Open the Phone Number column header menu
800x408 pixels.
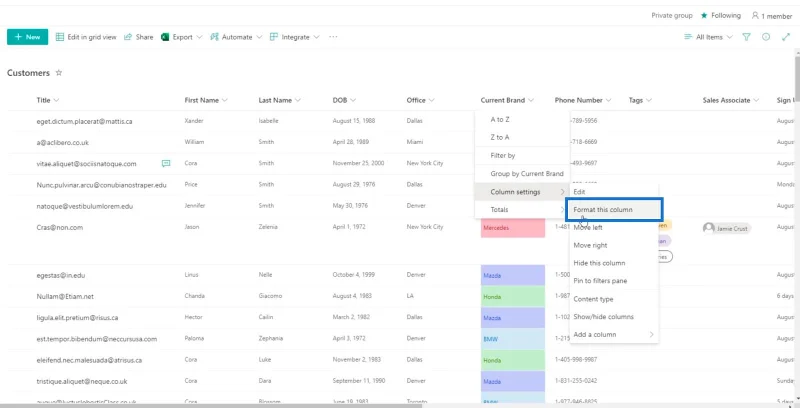(x=583, y=100)
